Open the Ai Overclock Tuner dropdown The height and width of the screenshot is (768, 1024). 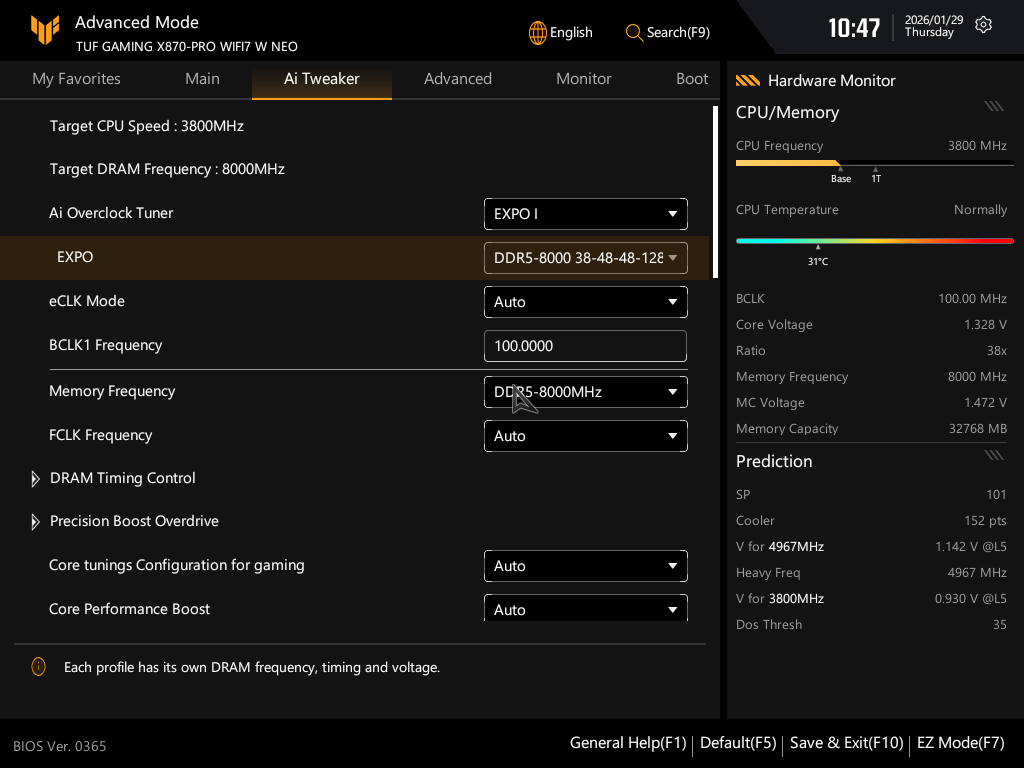[x=585, y=214]
